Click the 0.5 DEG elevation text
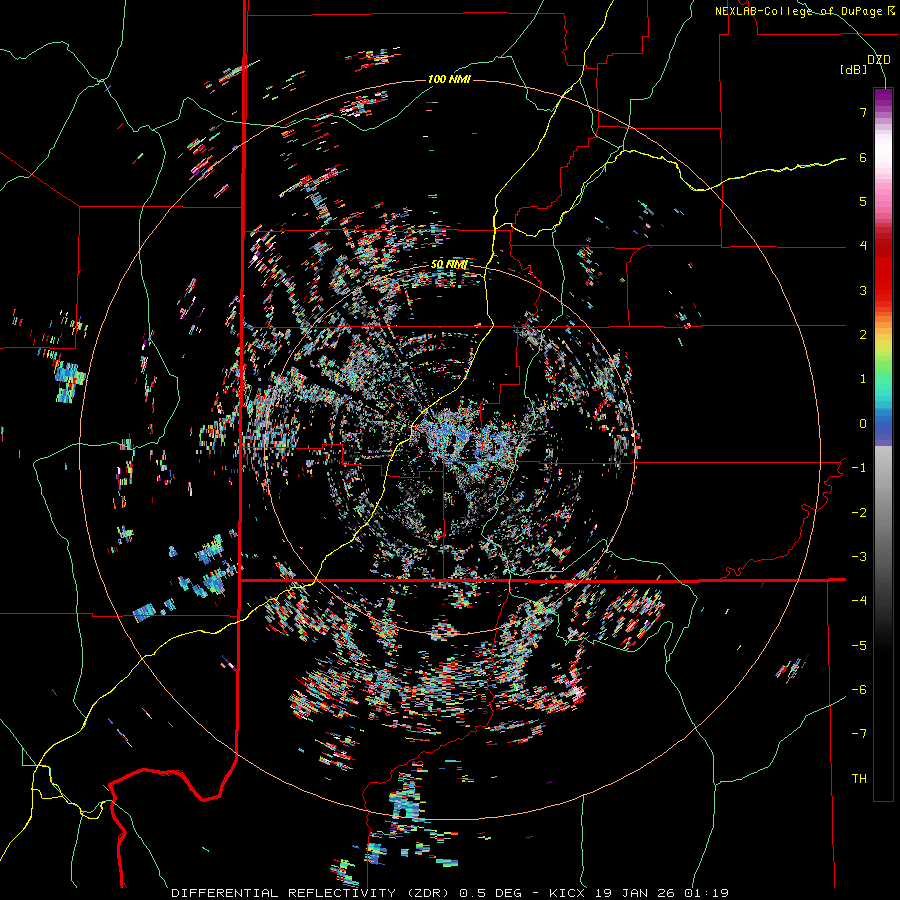 (490, 893)
